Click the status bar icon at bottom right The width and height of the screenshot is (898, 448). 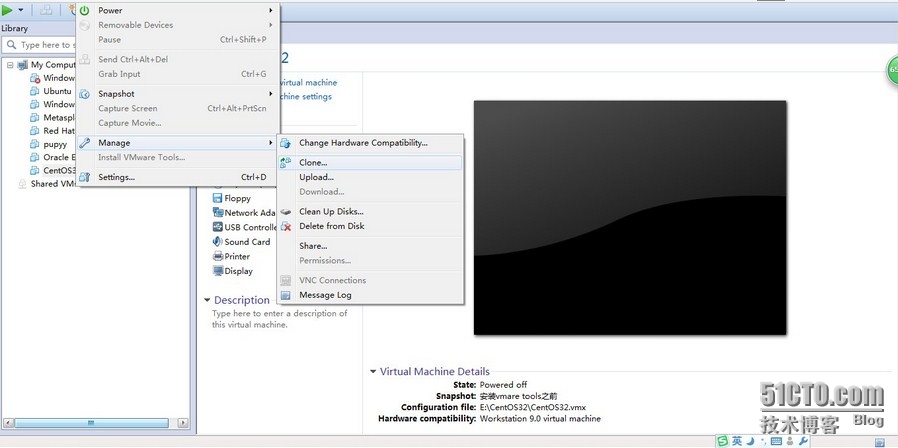pos(879,442)
